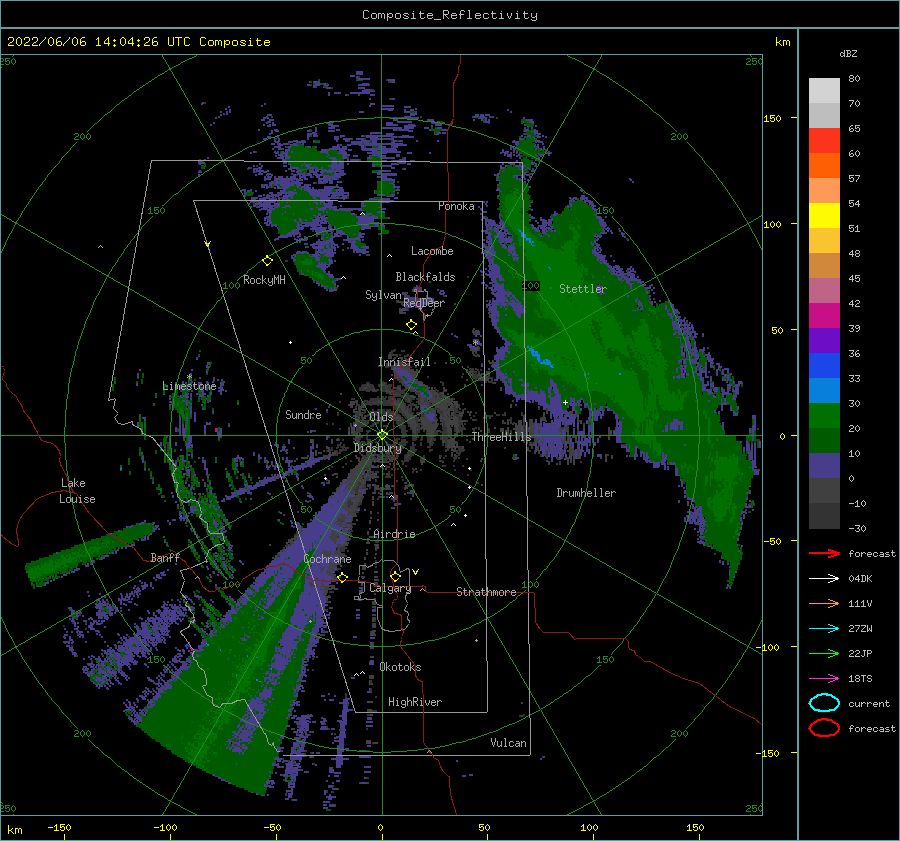Click the Cochrane city label
The image size is (900, 841).
pos(327,559)
